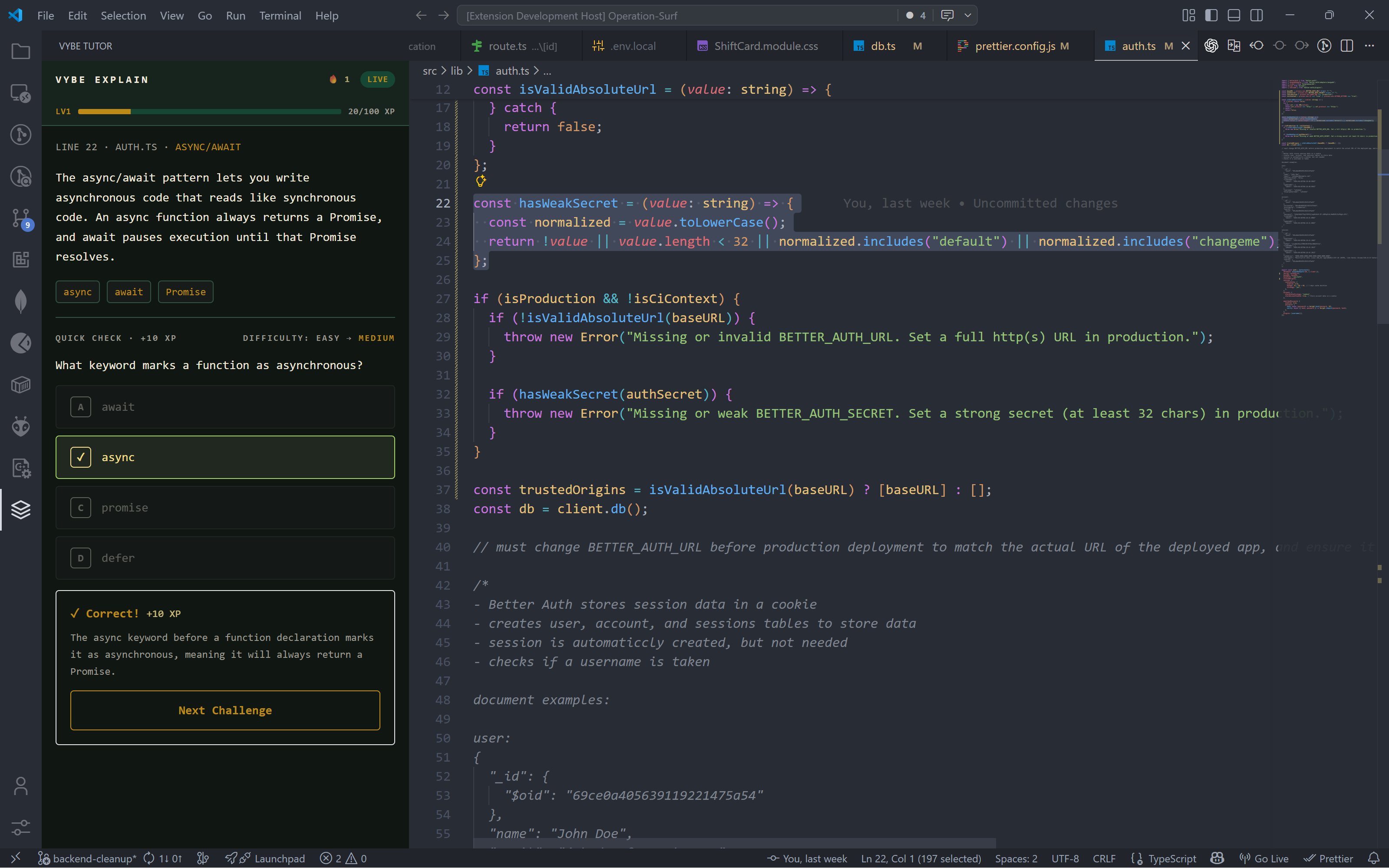Click the compare changes icon in editor toolbar
Viewport: 1389px width, 868px height.
pyautogui.click(x=1234, y=46)
